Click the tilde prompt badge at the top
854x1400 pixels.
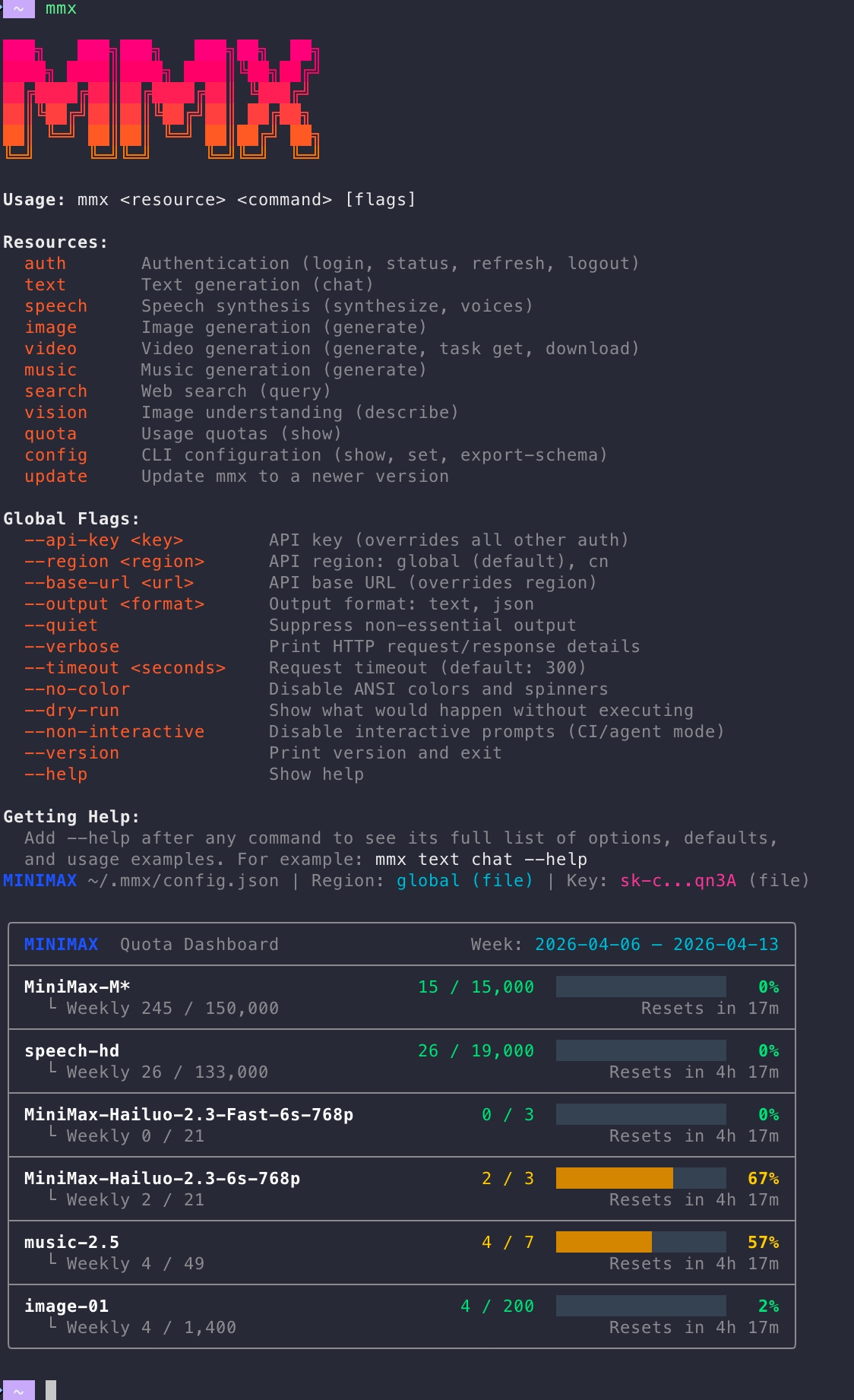18,9
